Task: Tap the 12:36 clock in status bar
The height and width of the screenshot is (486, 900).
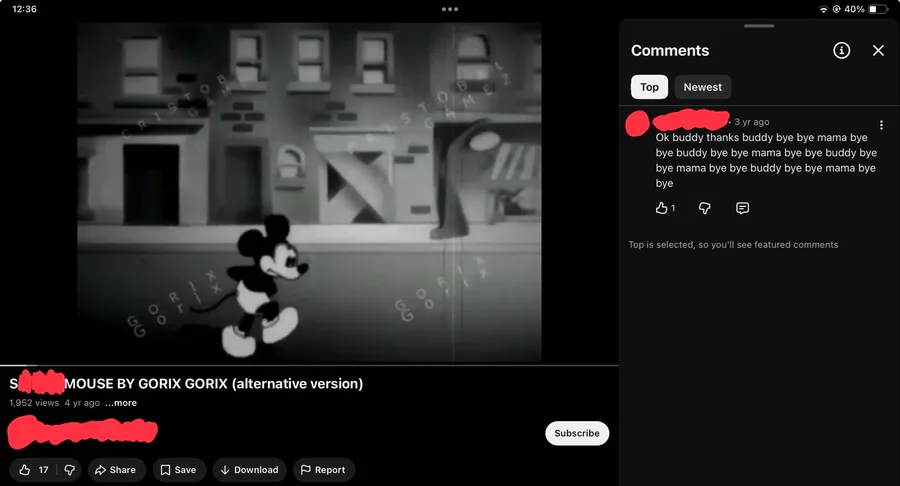Action: point(24,9)
